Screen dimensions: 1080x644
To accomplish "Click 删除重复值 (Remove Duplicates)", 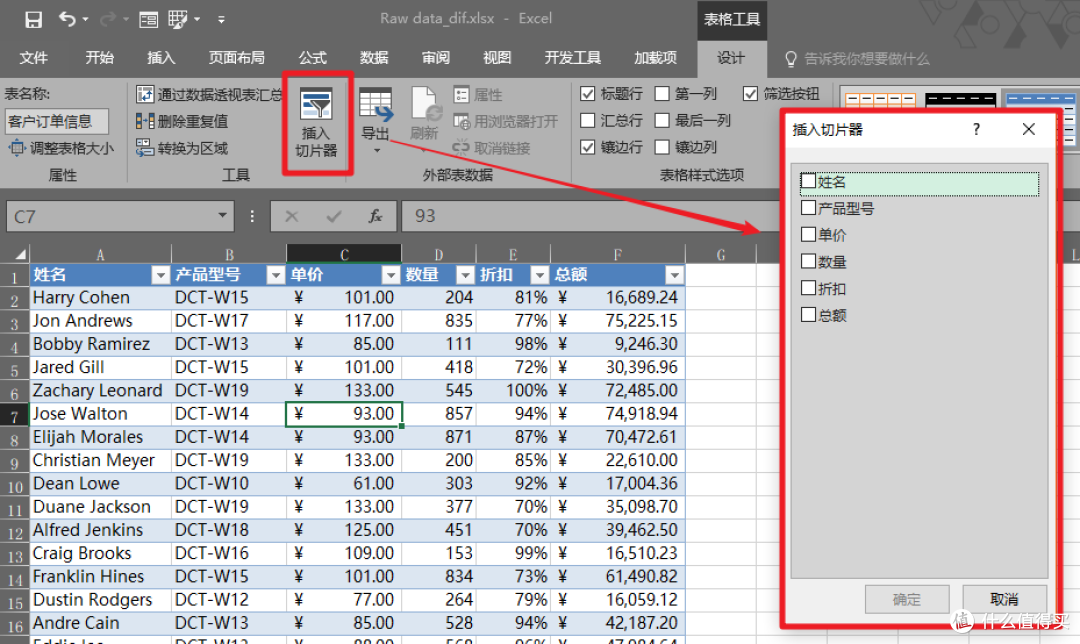I will [182, 121].
